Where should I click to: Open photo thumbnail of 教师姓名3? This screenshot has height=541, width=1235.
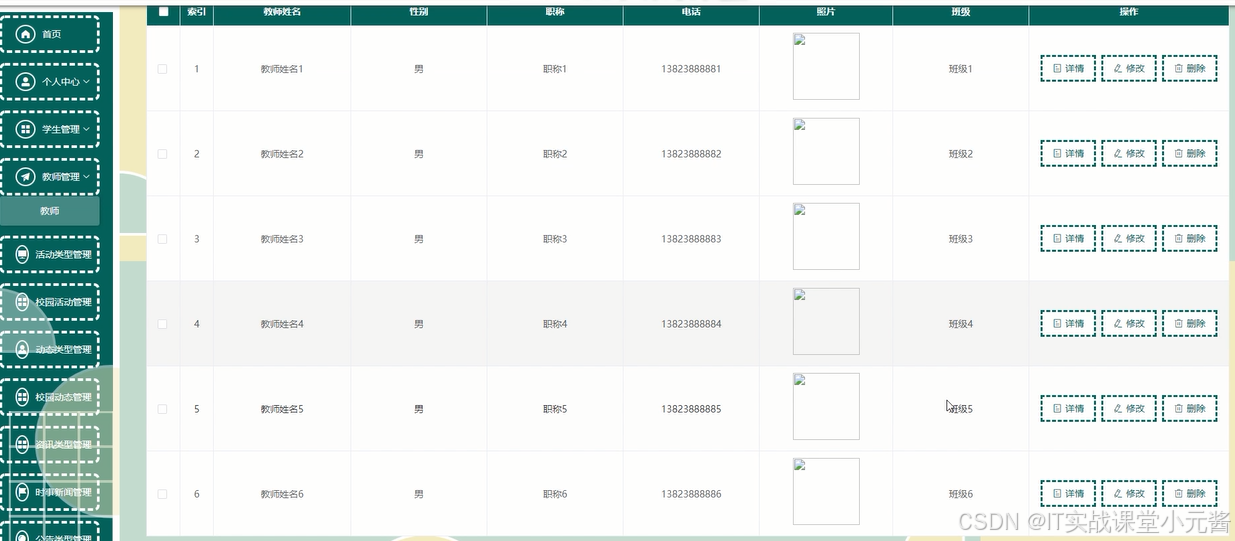(x=826, y=236)
